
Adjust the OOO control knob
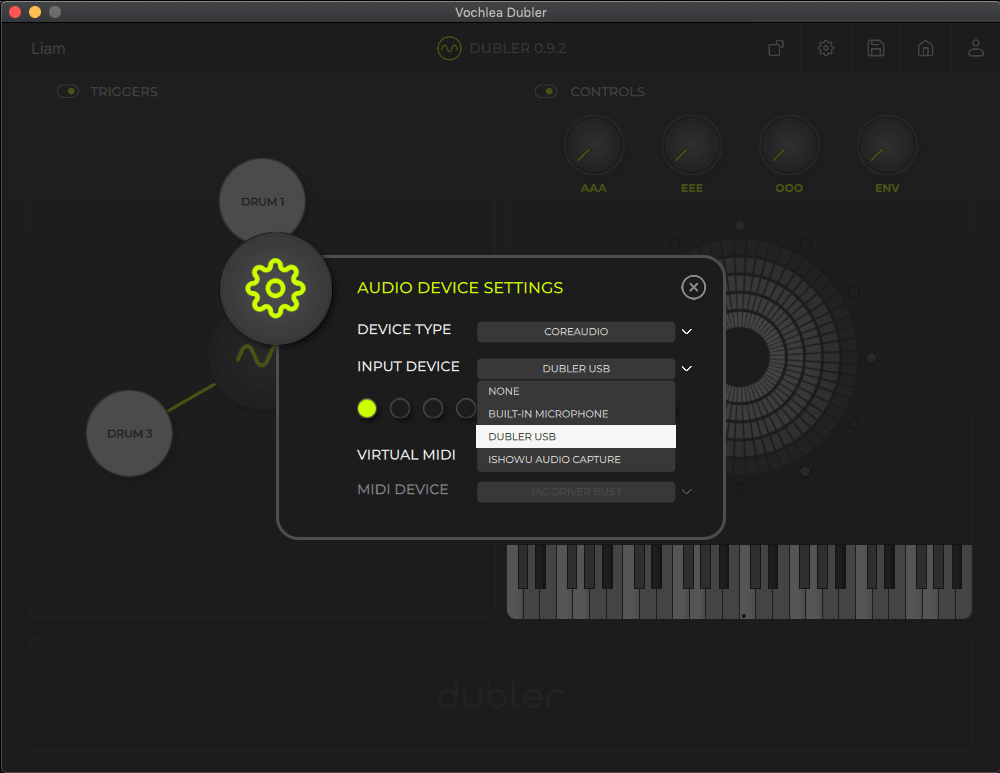(x=790, y=146)
